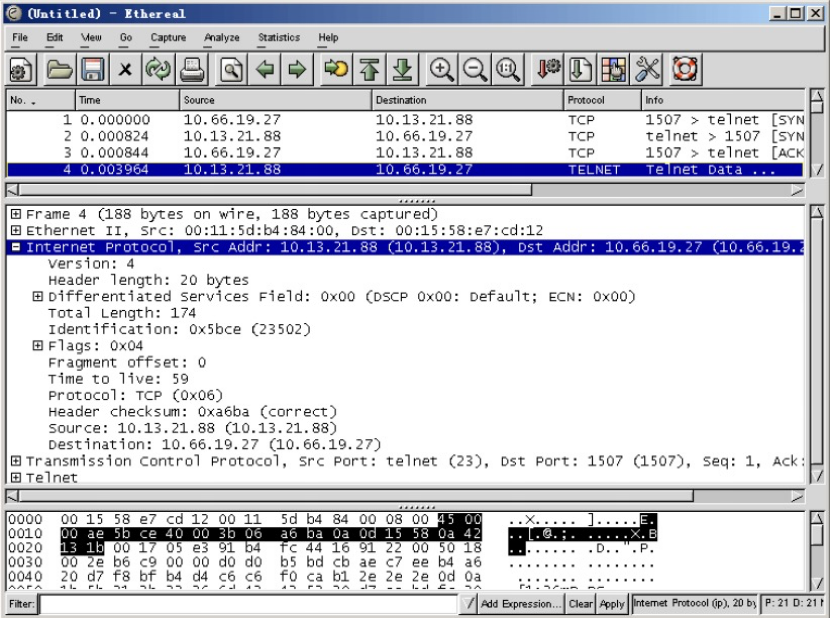Select Protocol: TCP (0x06) field
This screenshot has height=618, width=830.
136,395
